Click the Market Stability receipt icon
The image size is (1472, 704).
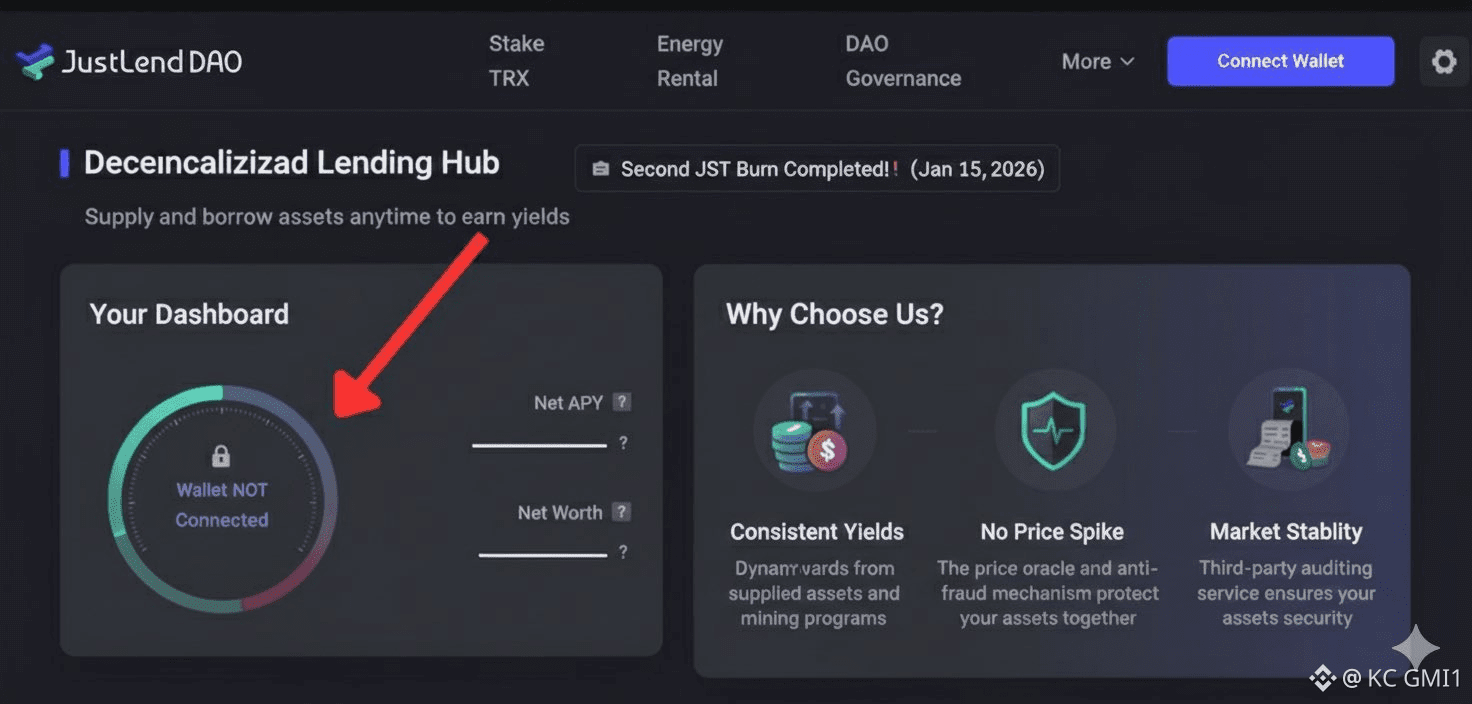click(1288, 432)
